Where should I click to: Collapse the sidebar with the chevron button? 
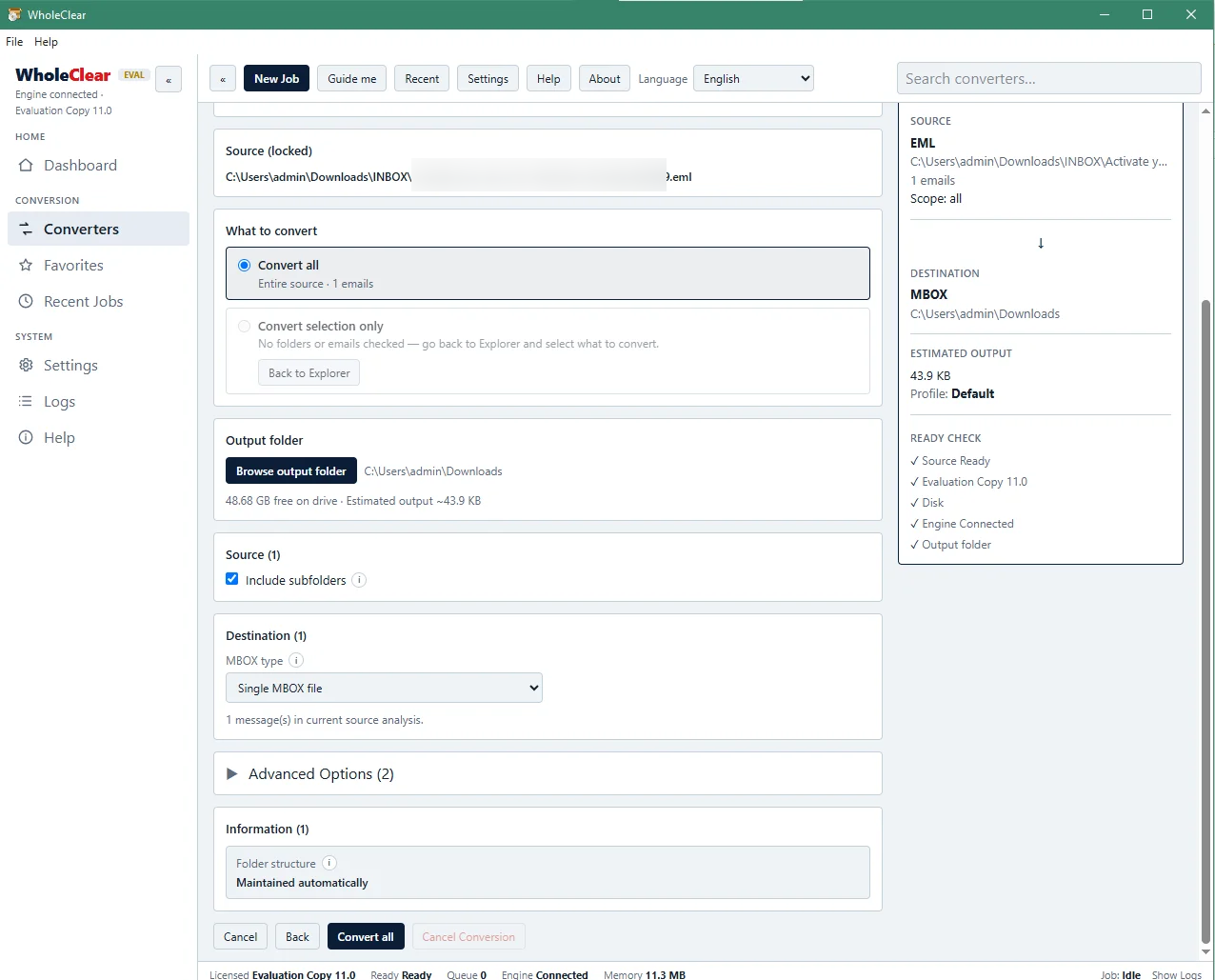[169, 80]
